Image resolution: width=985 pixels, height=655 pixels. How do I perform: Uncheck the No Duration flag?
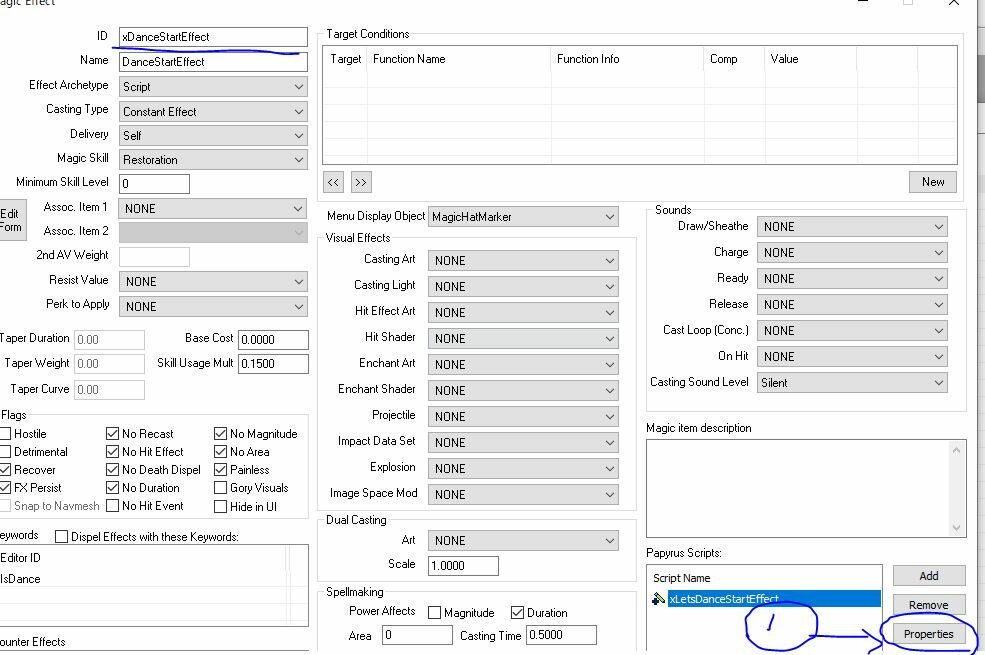[112, 488]
